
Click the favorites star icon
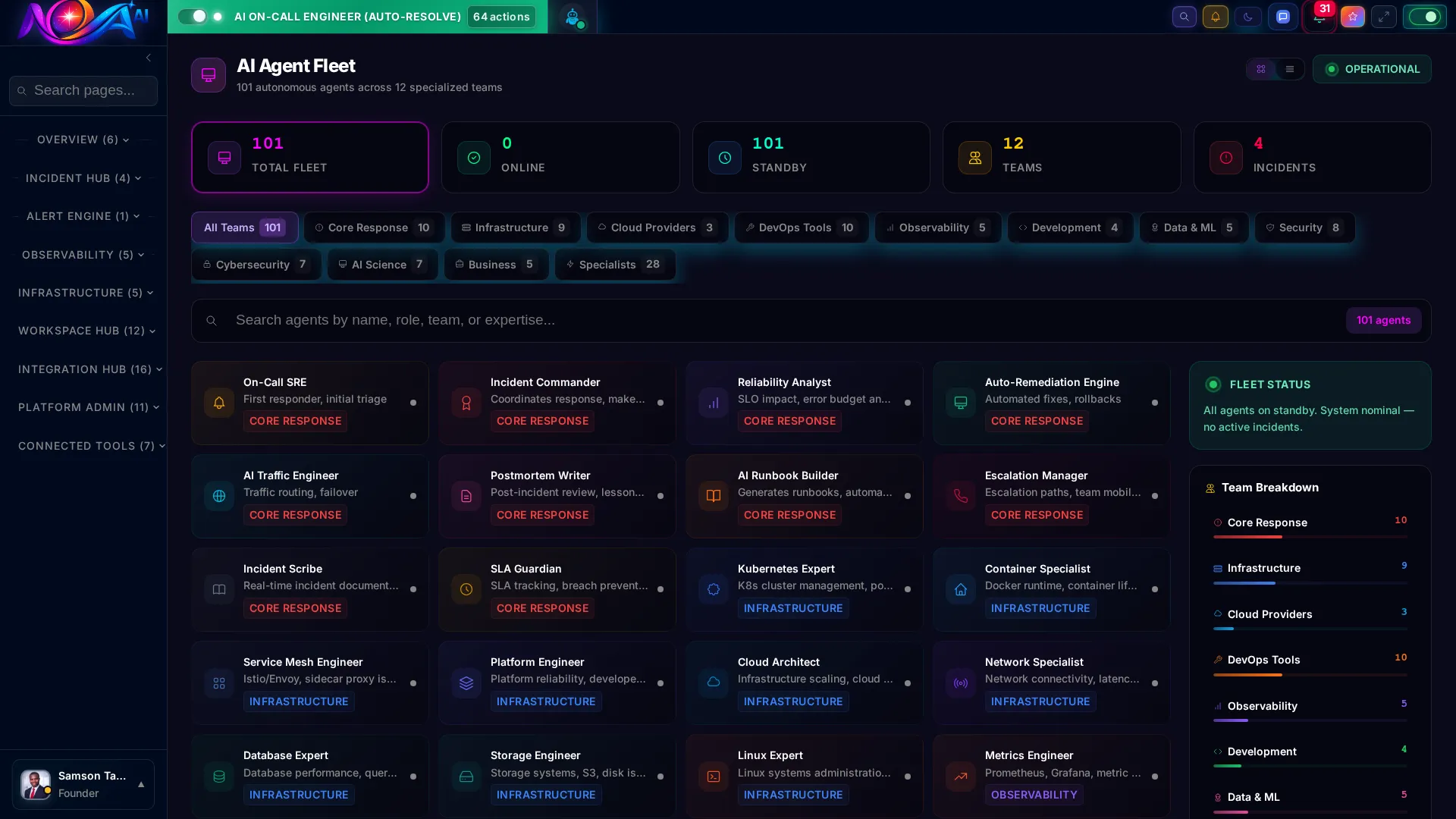[1352, 17]
